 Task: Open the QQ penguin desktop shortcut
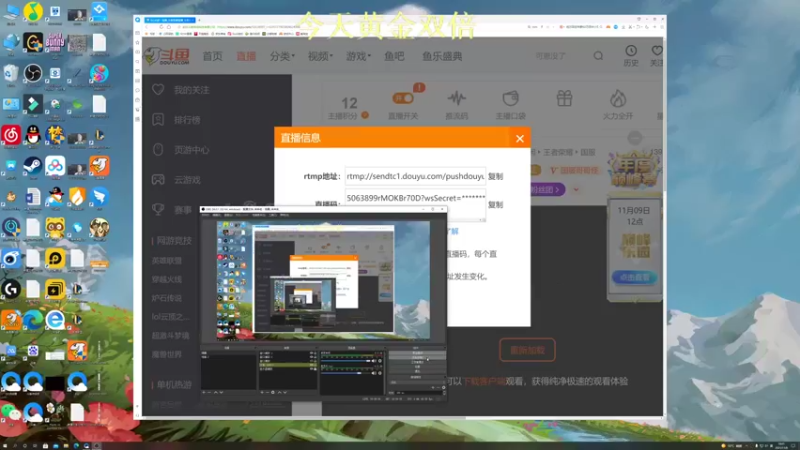click(x=33, y=135)
